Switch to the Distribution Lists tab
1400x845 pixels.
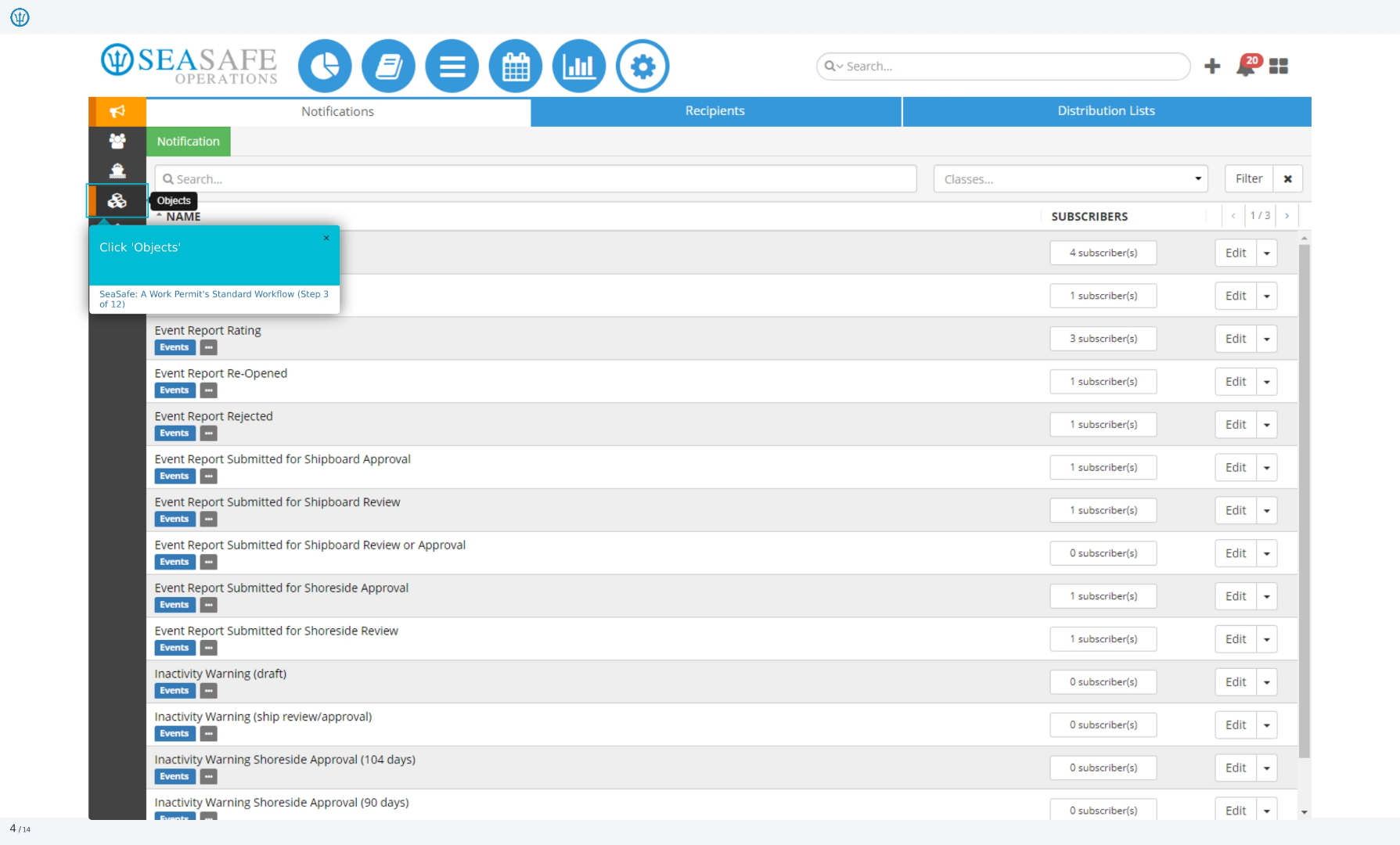click(1107, 111)
